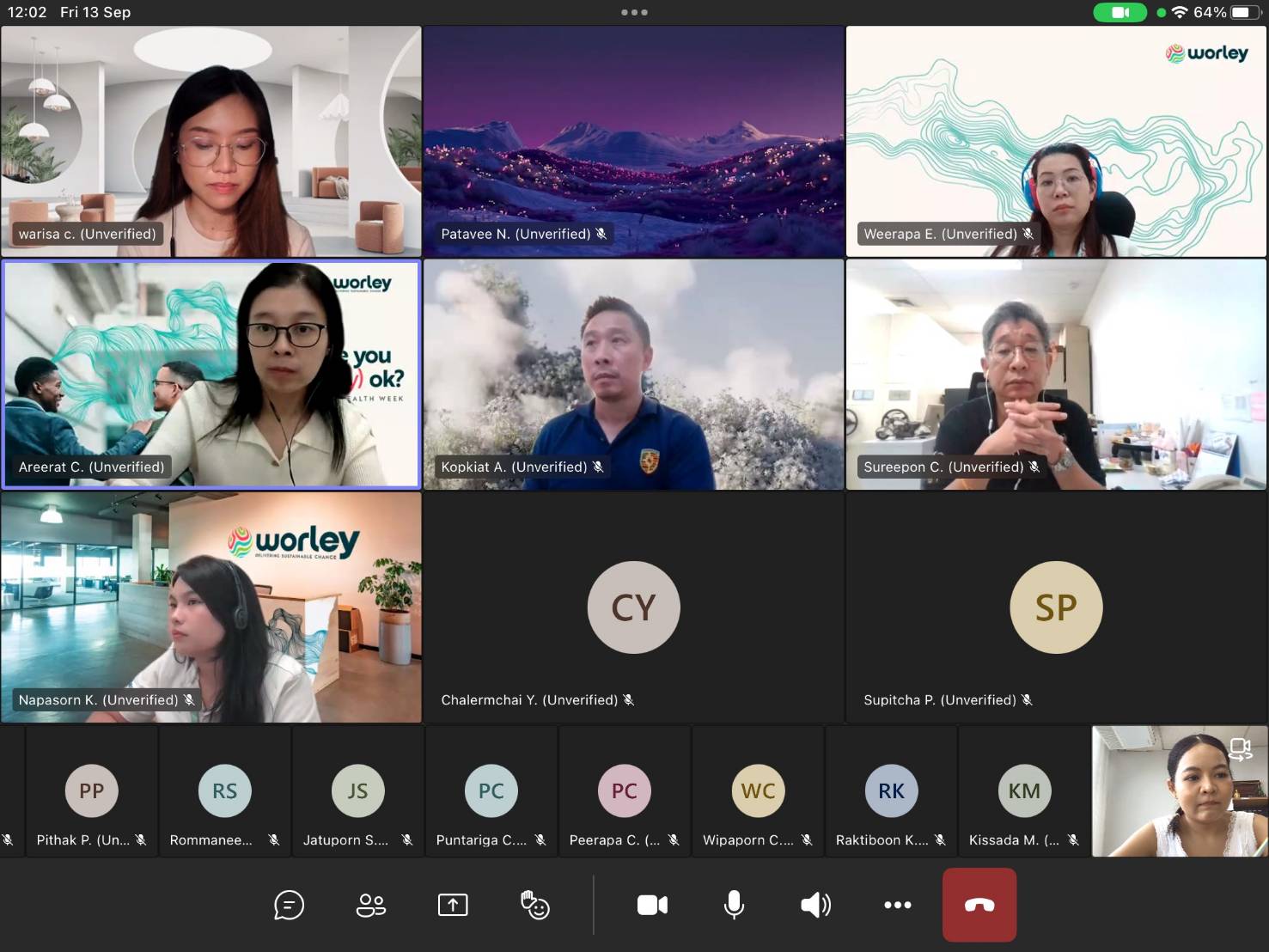
Task: Share content with upload icon
Action: click(x=453, y=905)
